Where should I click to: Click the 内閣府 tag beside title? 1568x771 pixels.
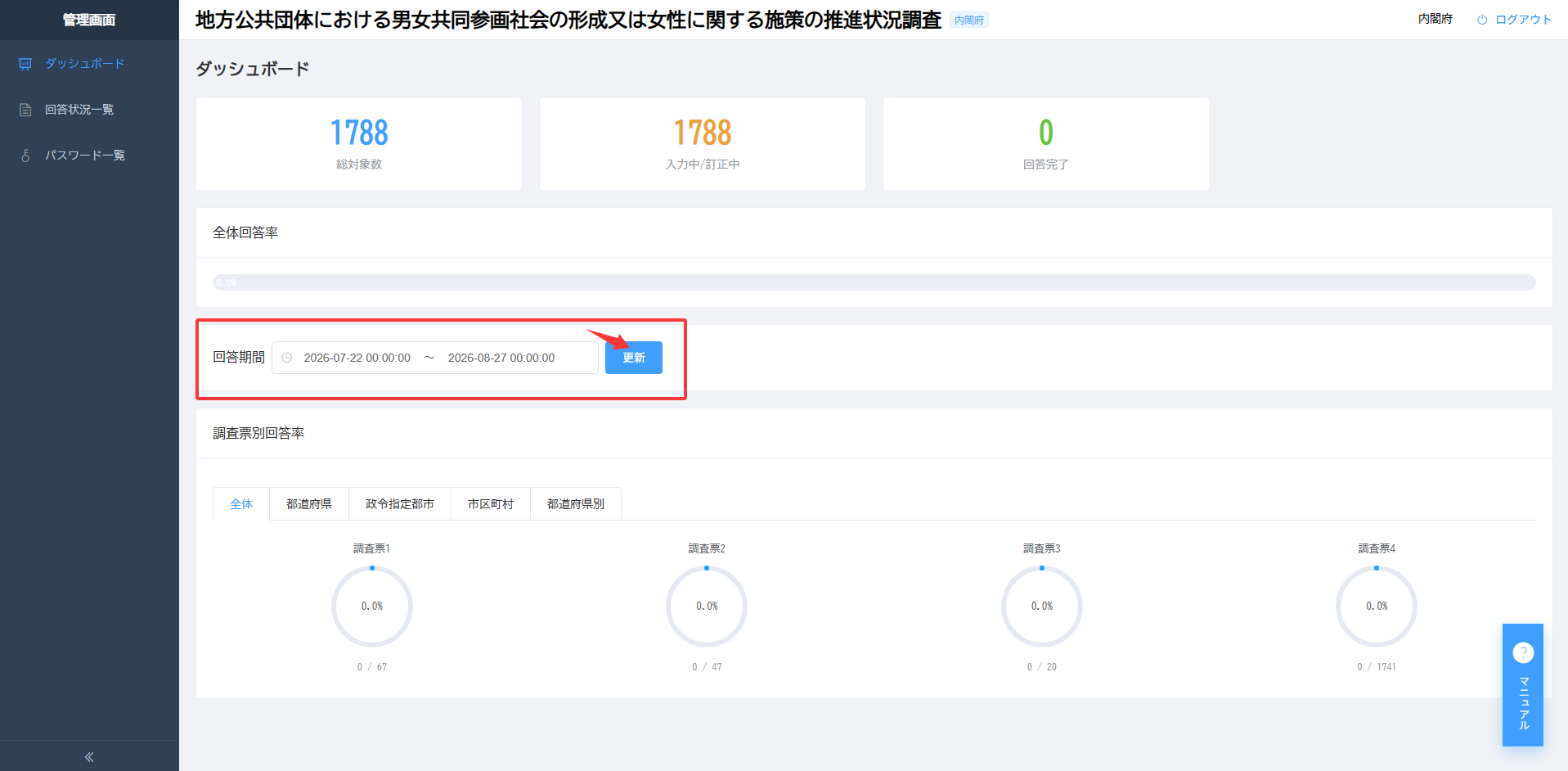point(969,20)
